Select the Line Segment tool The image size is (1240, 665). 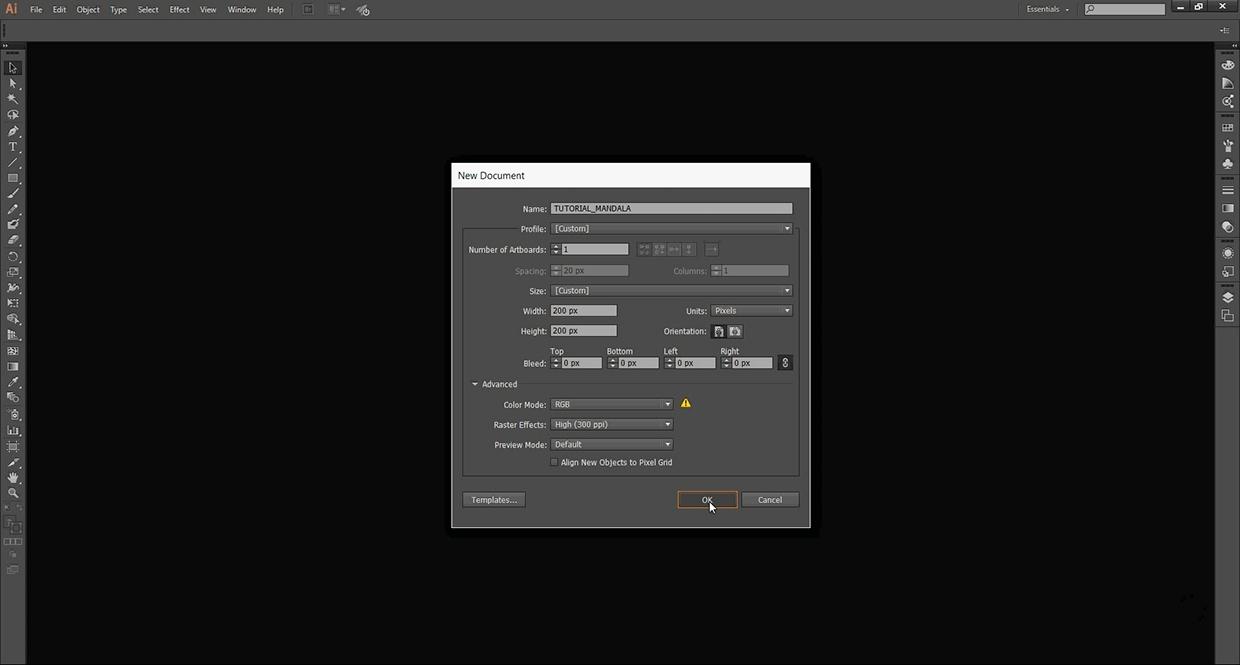[13, 162]
